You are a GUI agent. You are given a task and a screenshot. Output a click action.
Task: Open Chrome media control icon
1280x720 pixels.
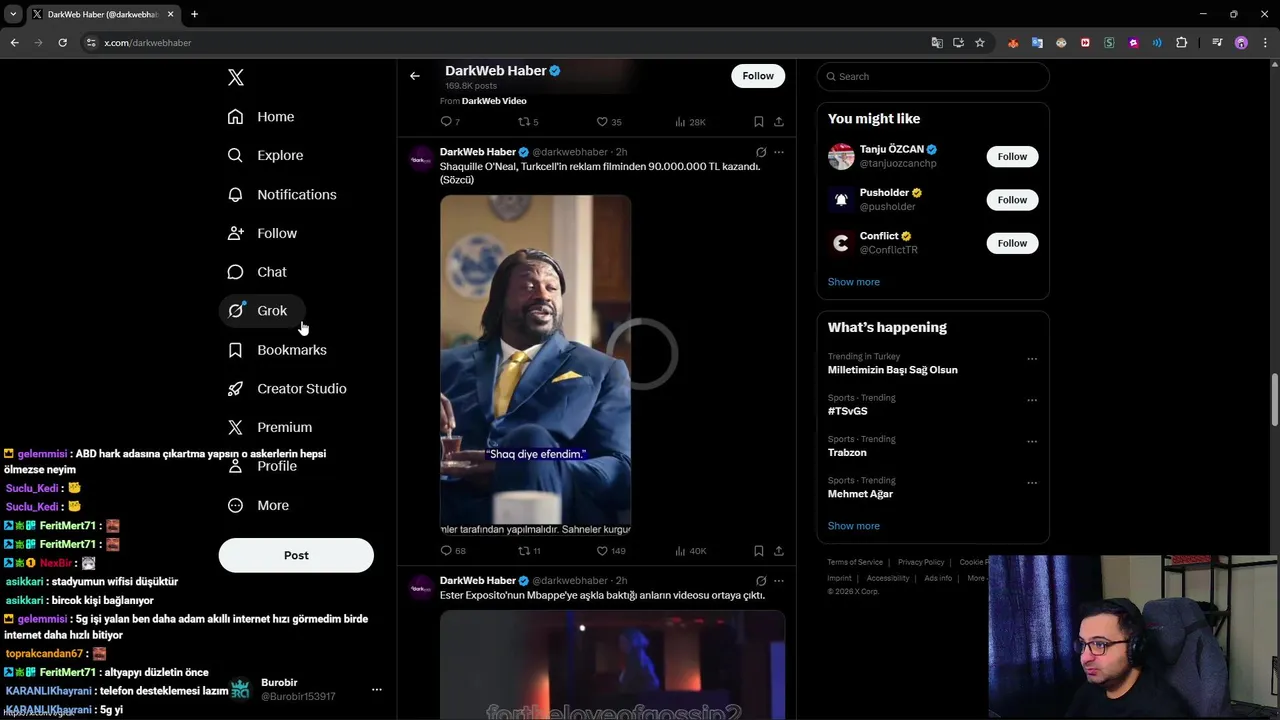[x=1217, y=43]
